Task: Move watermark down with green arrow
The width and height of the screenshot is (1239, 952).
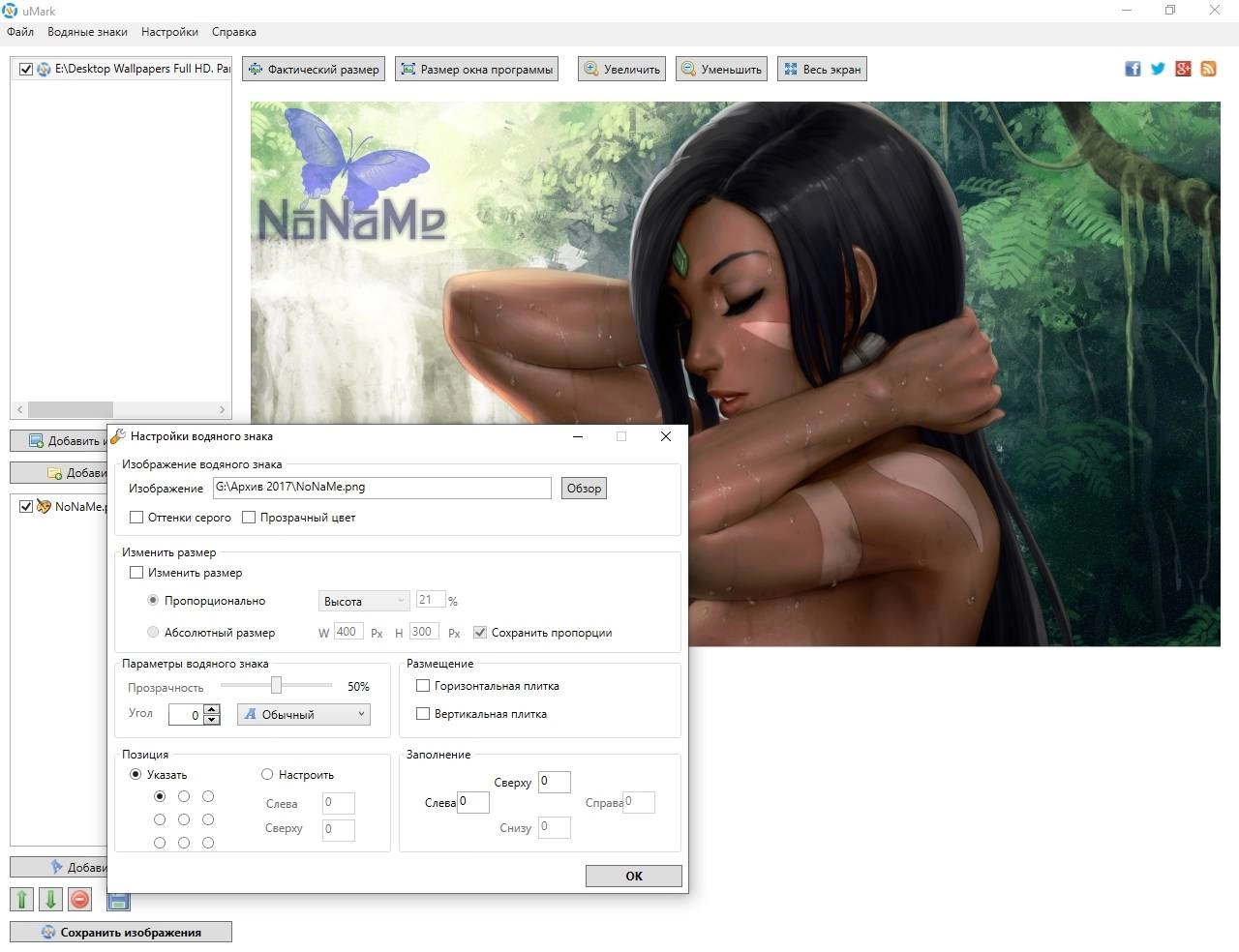Action: 50,900
